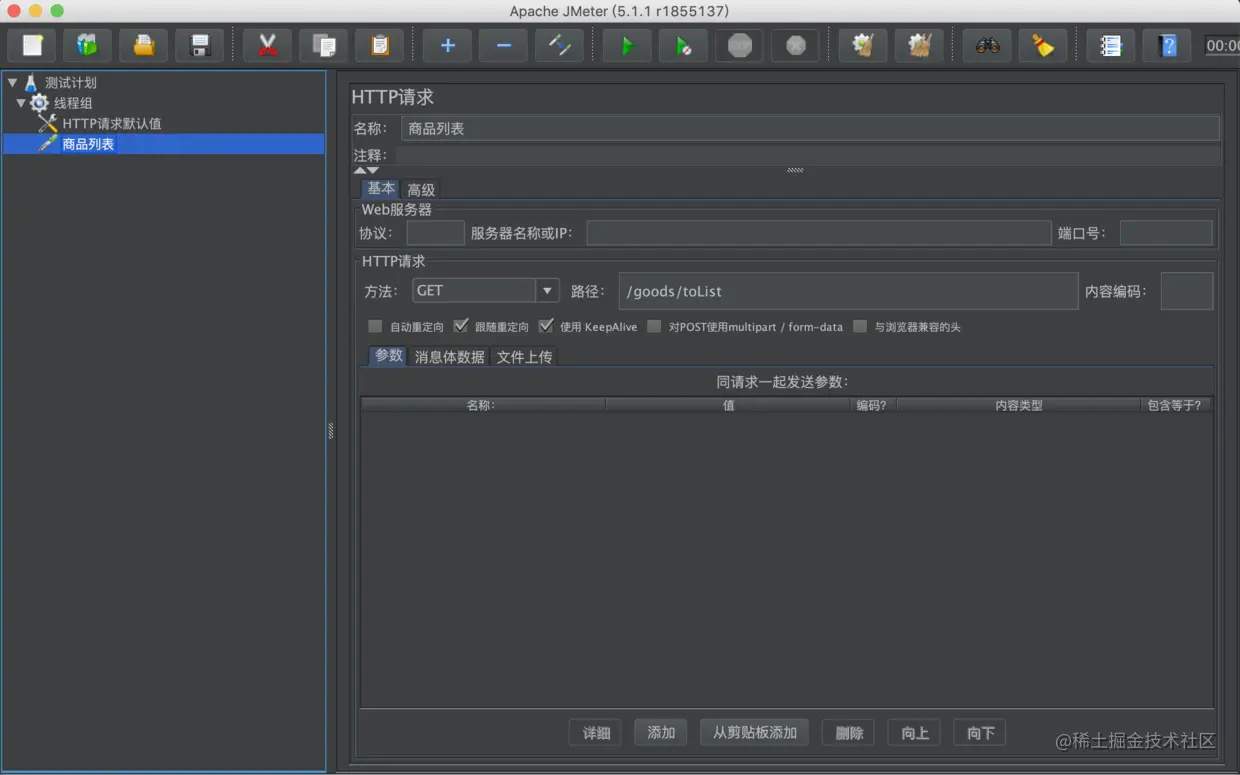The width and height of the screenshot is (1240, 775).
Task: Open the Templates icon in toolbar
Action: click(x=88, y=45)
